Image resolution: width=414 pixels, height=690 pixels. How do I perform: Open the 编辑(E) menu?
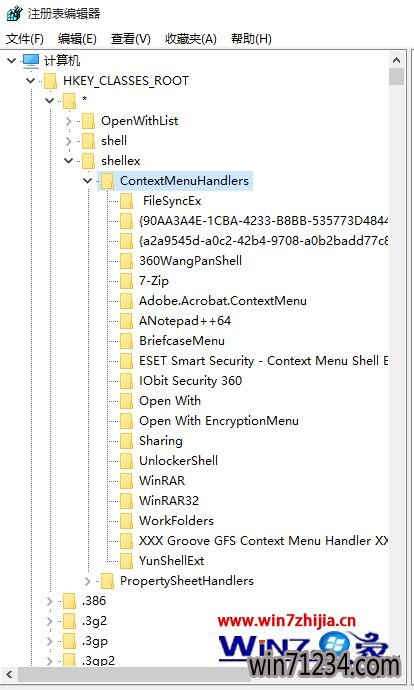77,39
